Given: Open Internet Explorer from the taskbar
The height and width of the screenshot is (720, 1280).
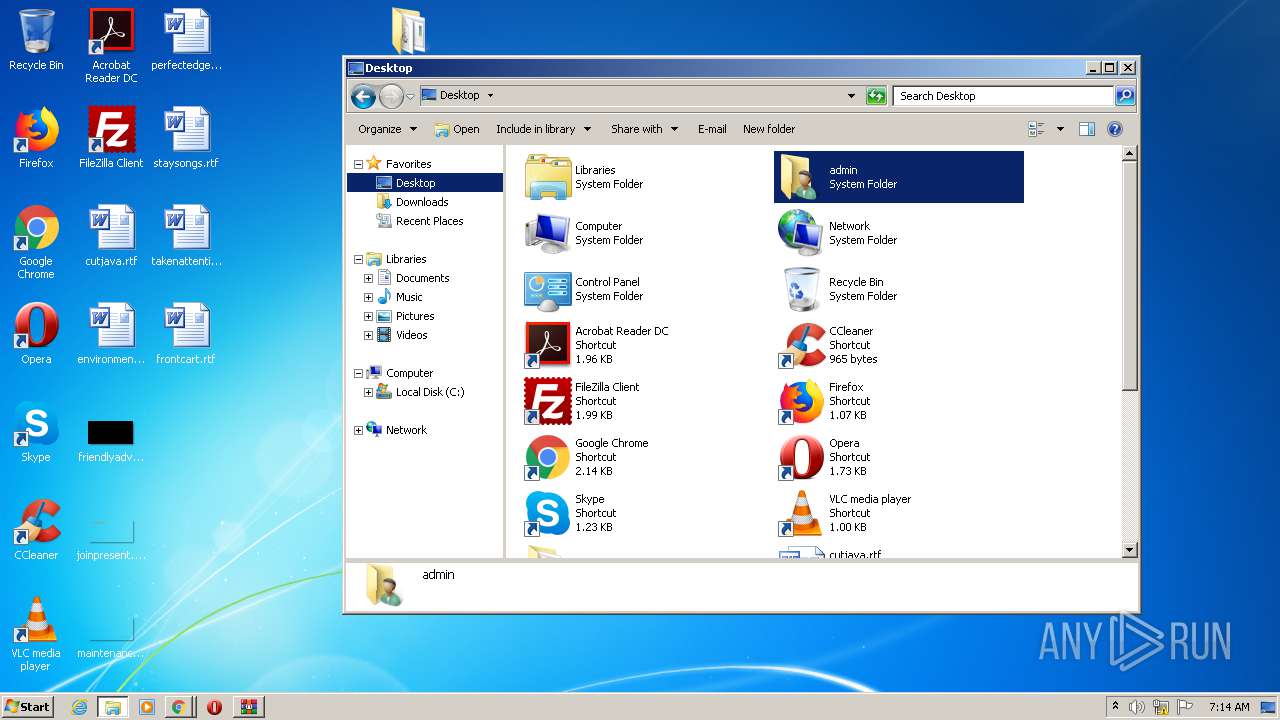Looking at the screenshot, I should point(79,707).
